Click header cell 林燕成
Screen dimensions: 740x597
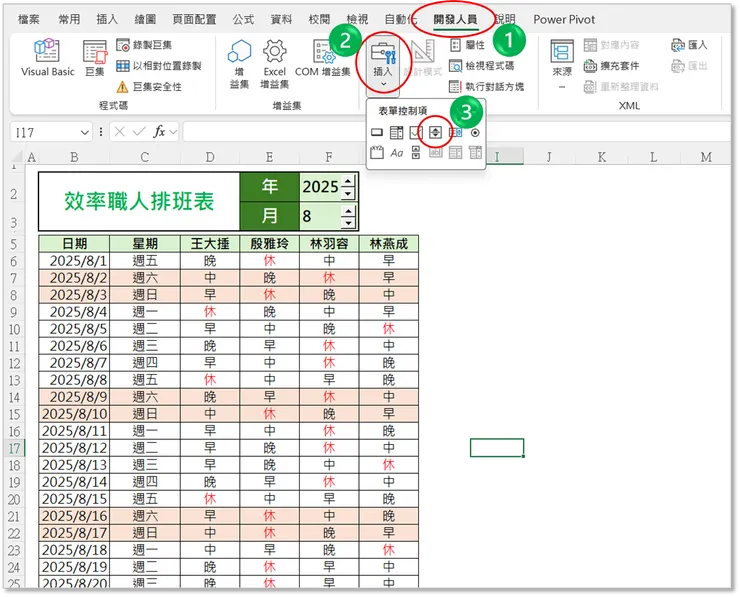click(388, 244)
